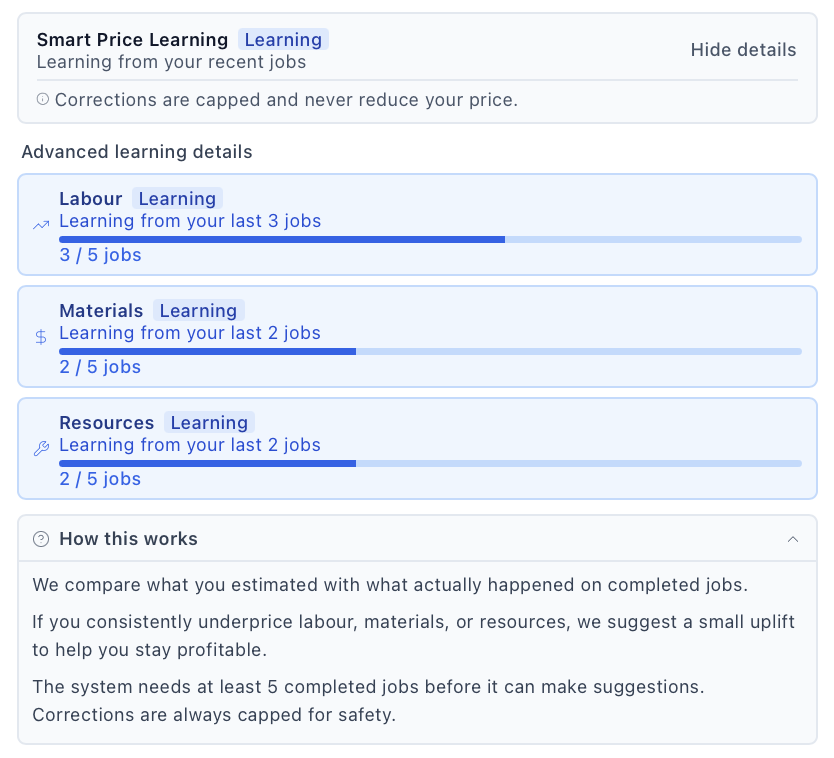This screenshot has height=758, width=834.
Task: Select the How this works header bar
Action: [417, 538]
